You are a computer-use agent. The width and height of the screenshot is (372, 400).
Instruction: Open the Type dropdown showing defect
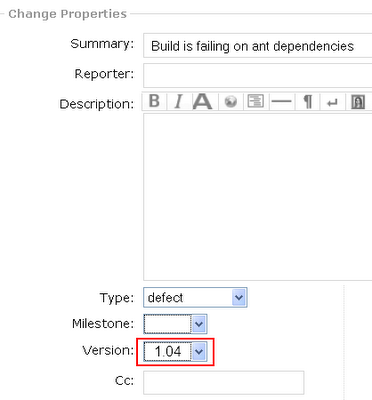195,297
